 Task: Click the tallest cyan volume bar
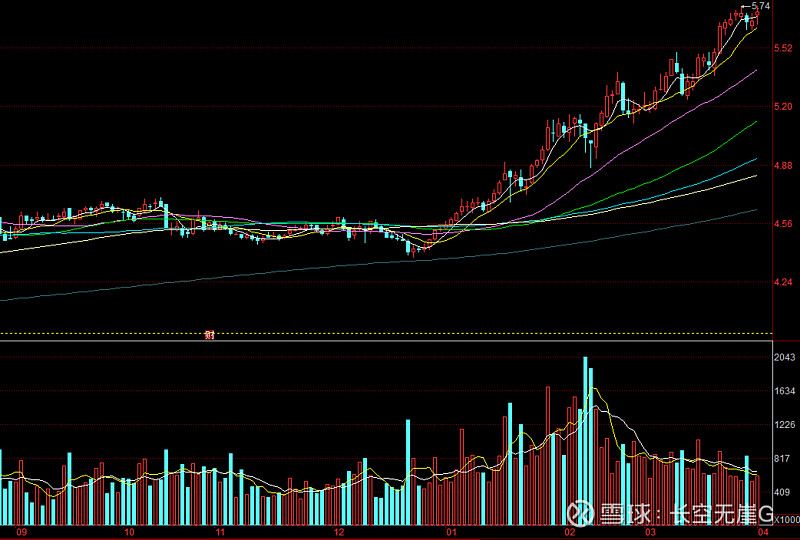[x=586, y=440]
